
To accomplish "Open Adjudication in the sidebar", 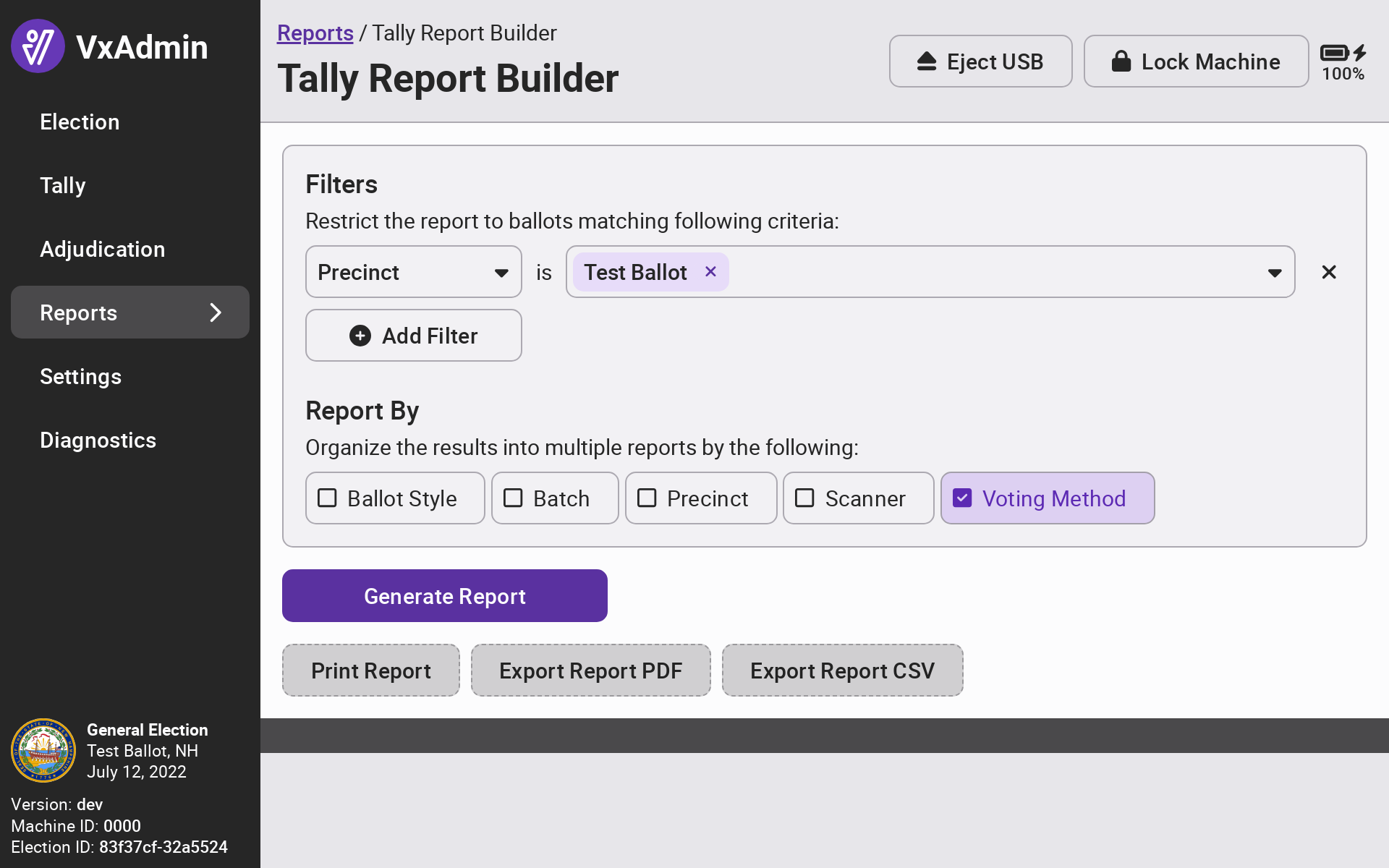I will click(x=102, y=249).
